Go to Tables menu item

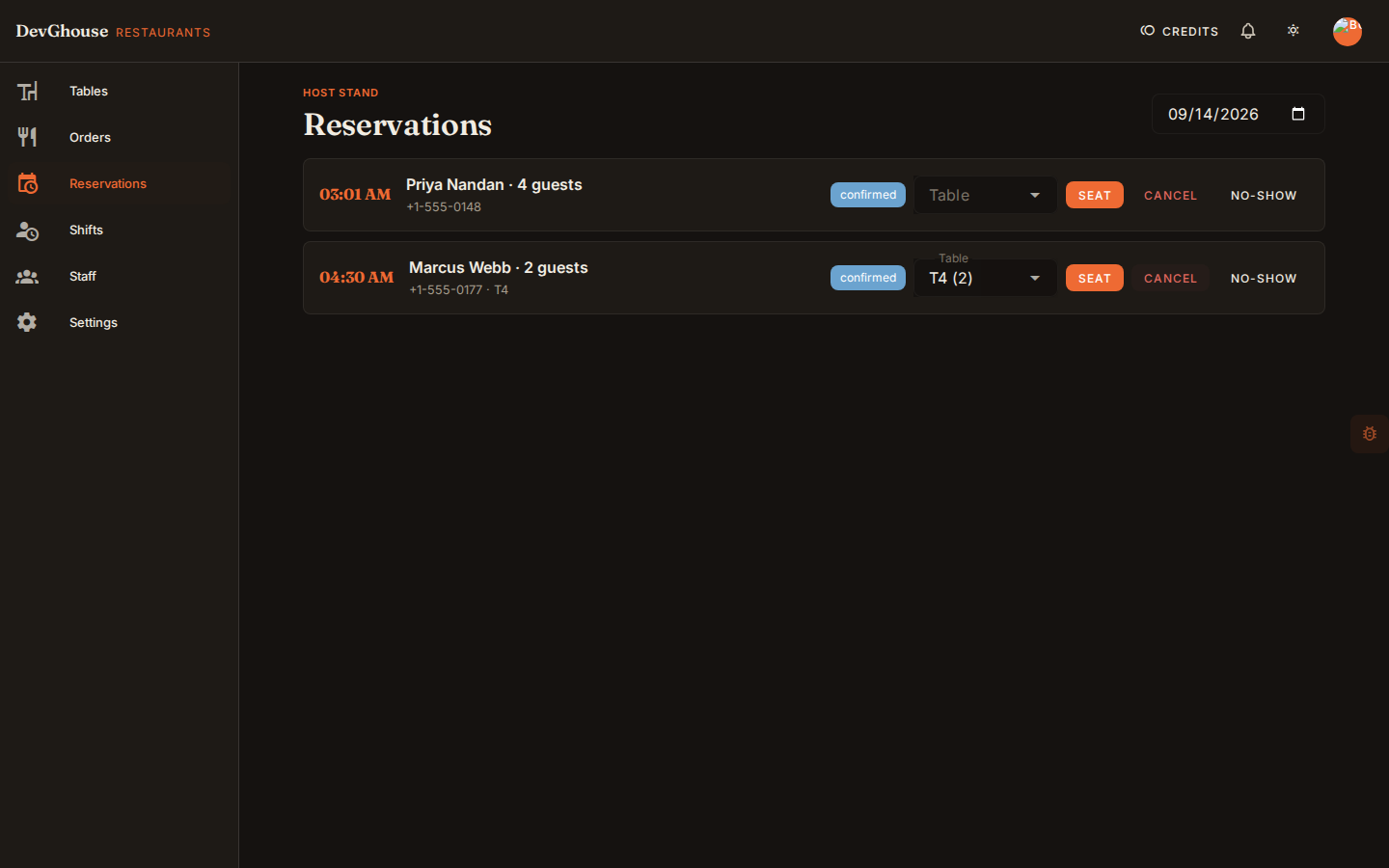click(x=119, y=91)
